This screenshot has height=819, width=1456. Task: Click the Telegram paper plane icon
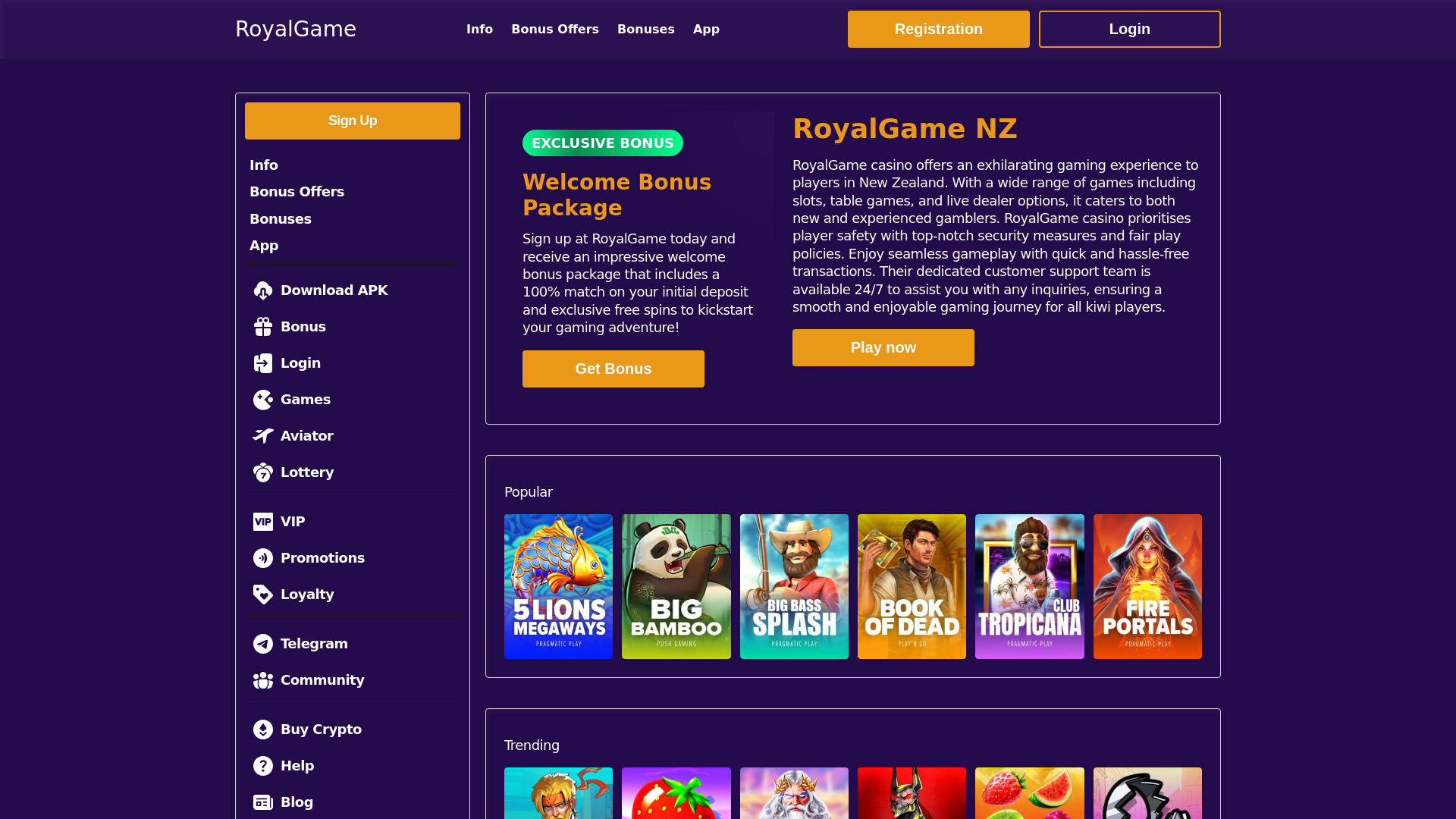tap(263, 644)
